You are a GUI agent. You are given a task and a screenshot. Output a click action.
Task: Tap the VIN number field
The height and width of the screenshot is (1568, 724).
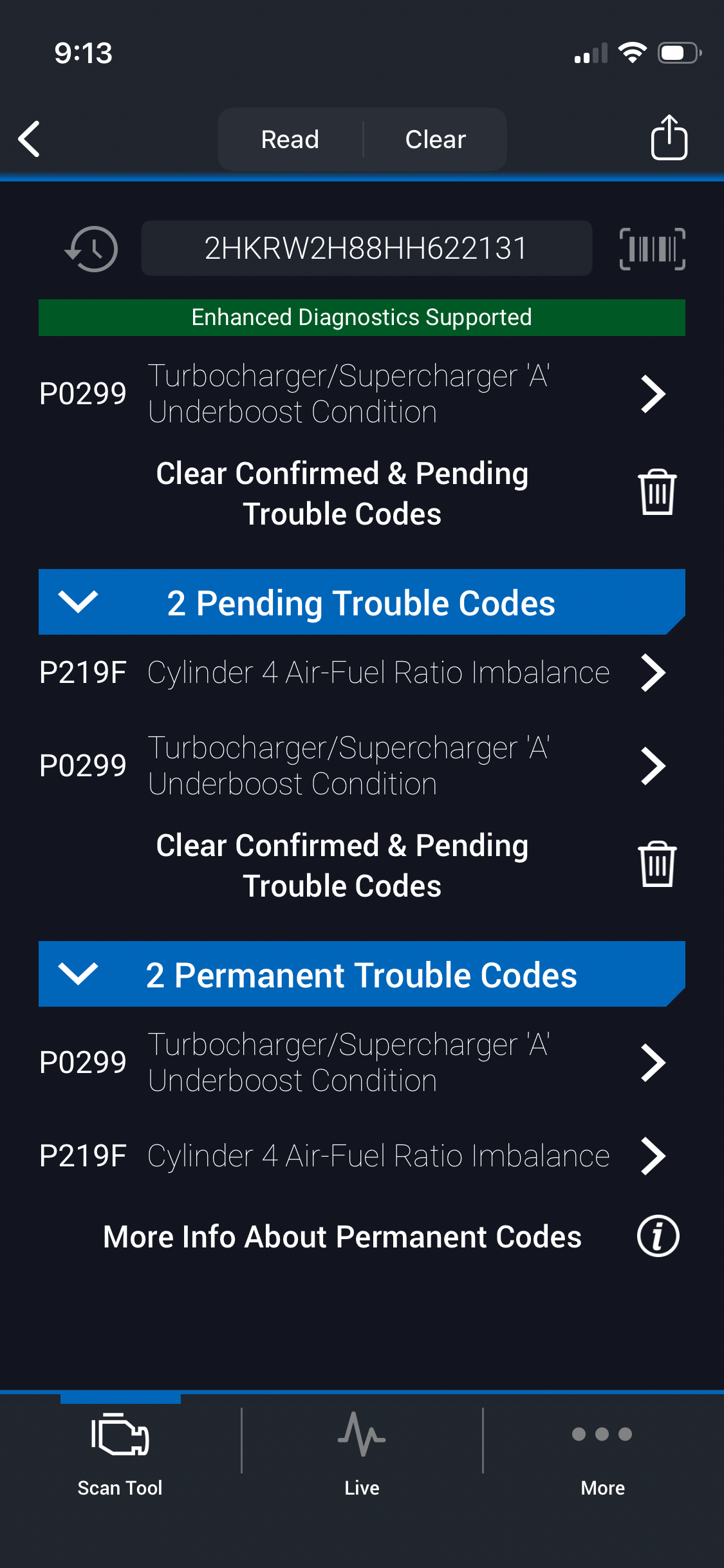(366, 248)
